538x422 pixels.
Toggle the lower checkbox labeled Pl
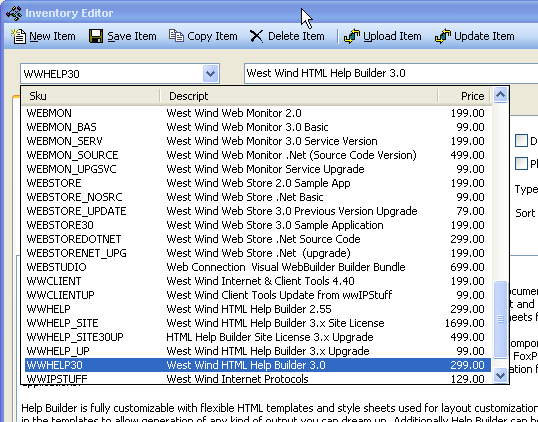coord(521,163)
